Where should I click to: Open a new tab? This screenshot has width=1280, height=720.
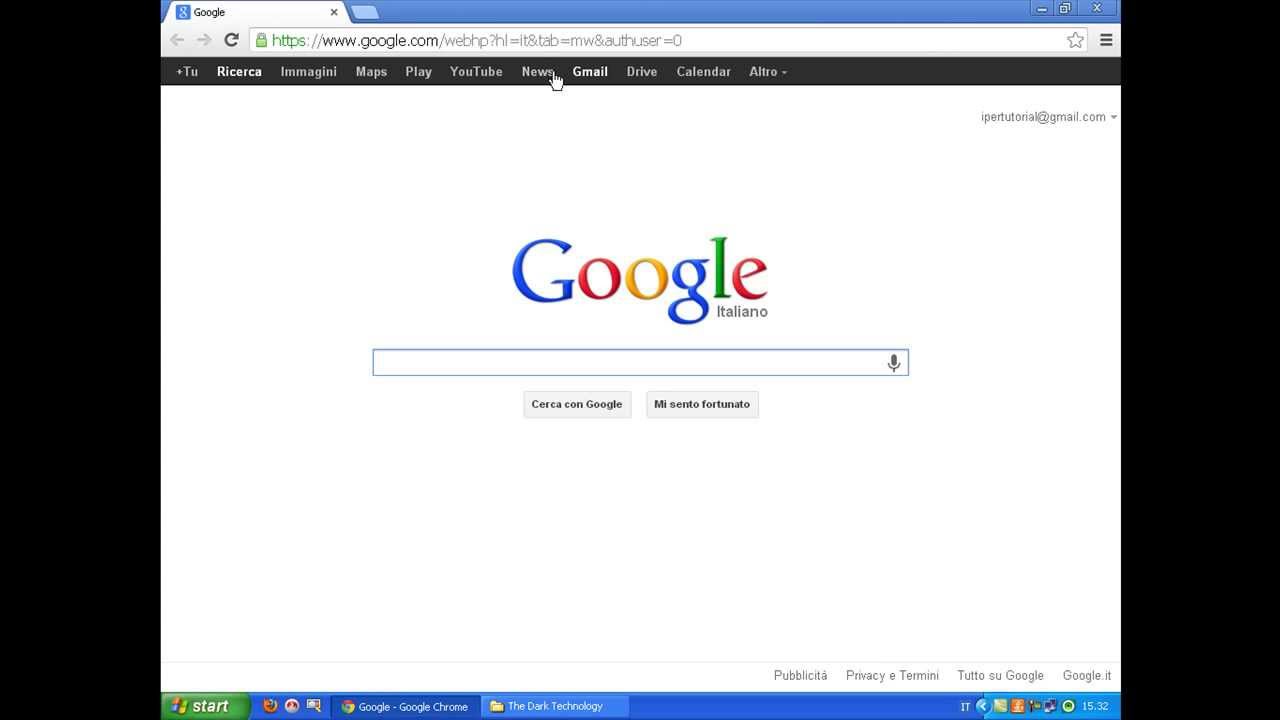point(365,12)
